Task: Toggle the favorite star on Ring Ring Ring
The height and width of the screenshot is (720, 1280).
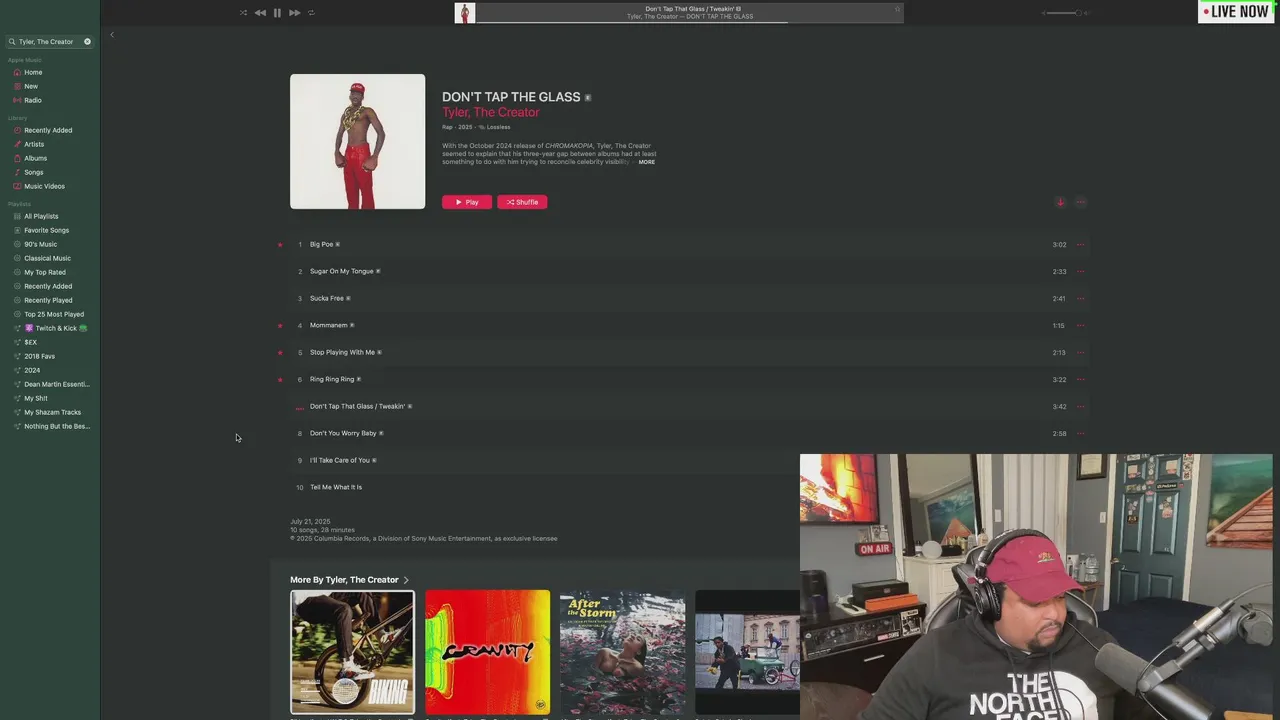Action: coord(280,380)
